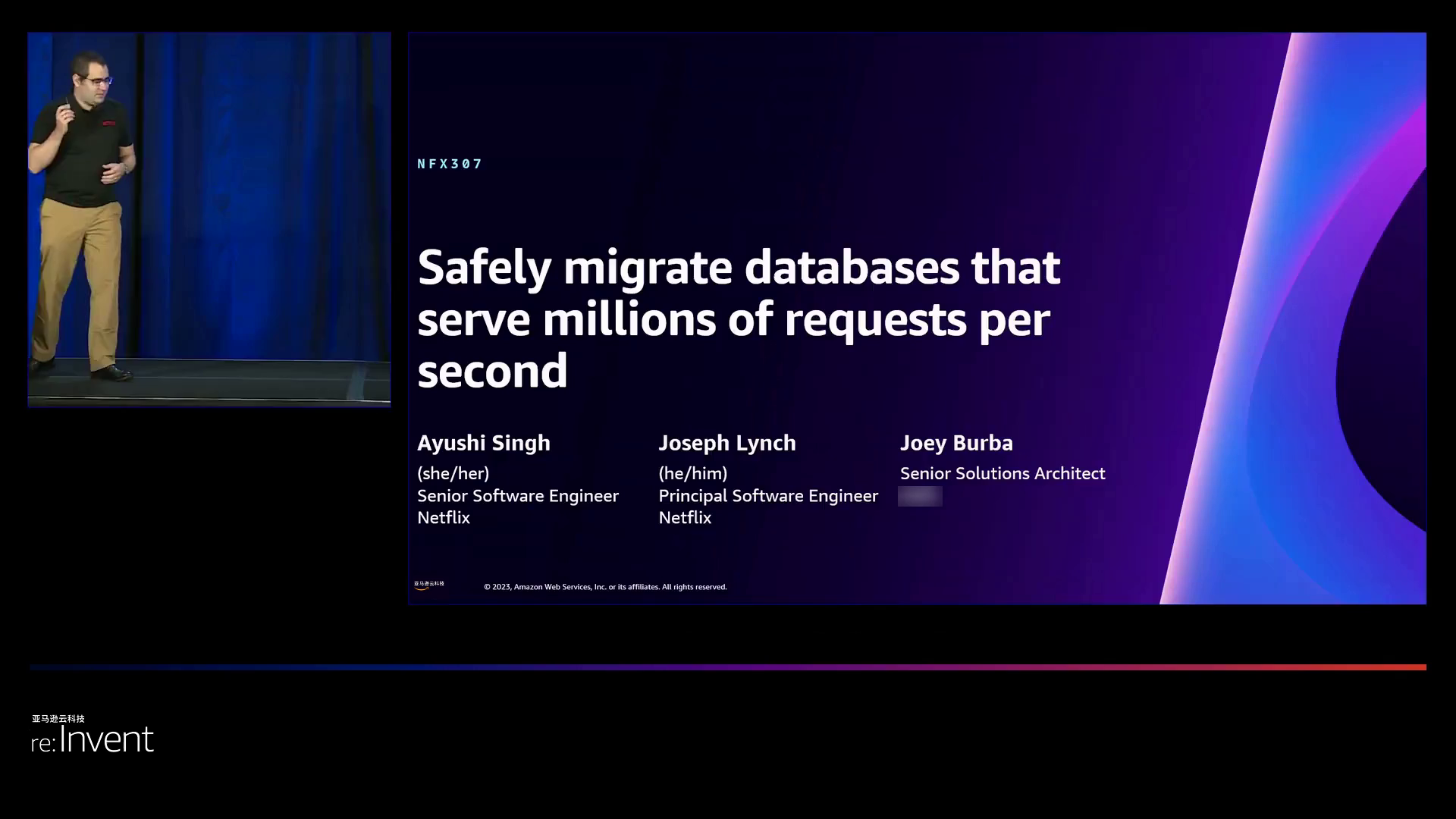Click the 2023 Amazon Web Services copyright notice
1456x819 pixels.
click(x=605, y=587)
